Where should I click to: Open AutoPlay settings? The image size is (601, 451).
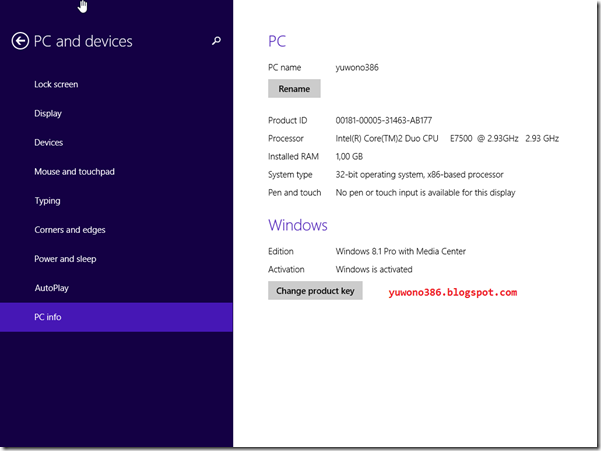click(51, 288)
